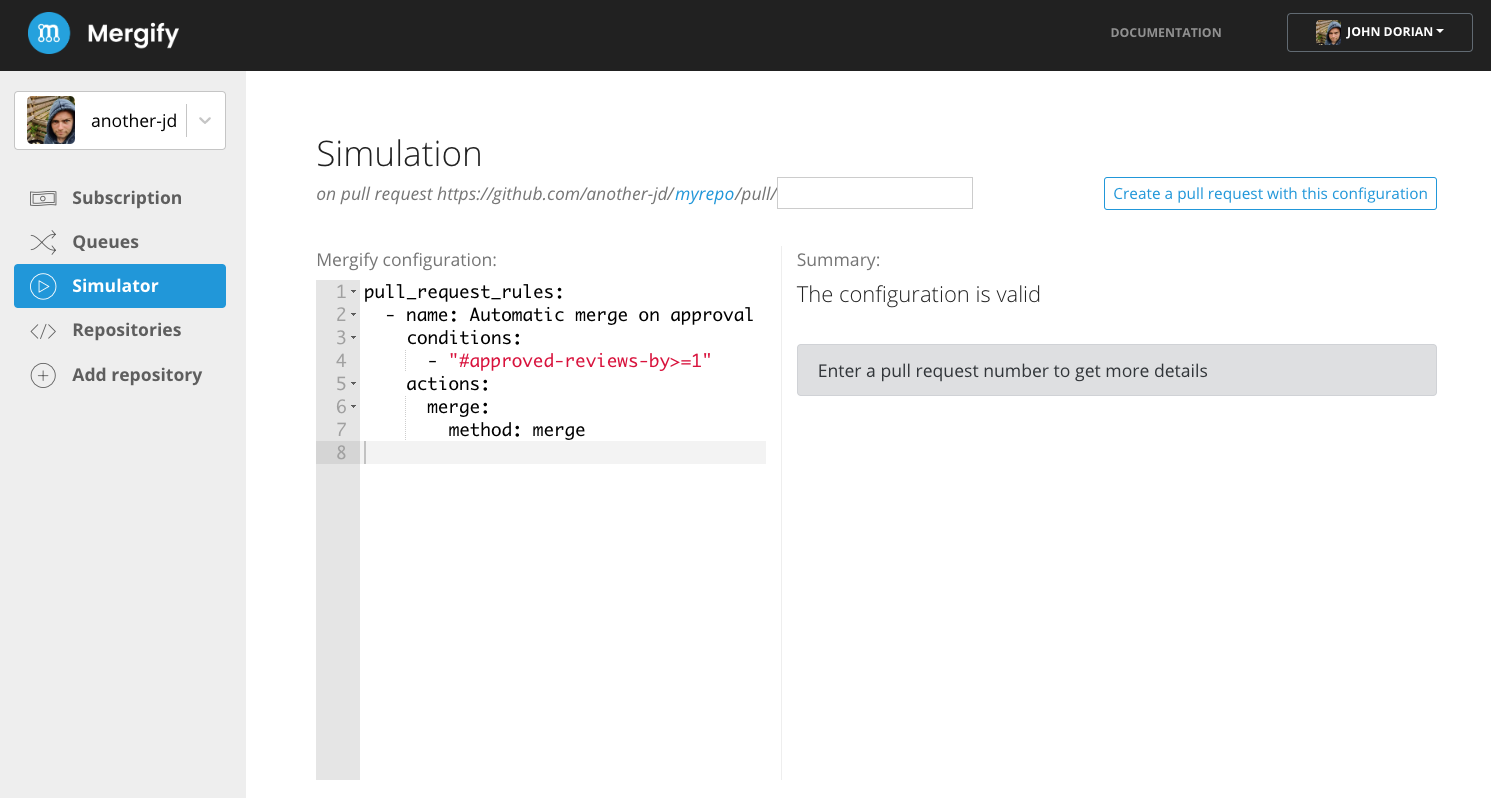Screen dimensions: 1491x798
Task: Click the Mergify logo icon
Action: [x=49, y=34]
